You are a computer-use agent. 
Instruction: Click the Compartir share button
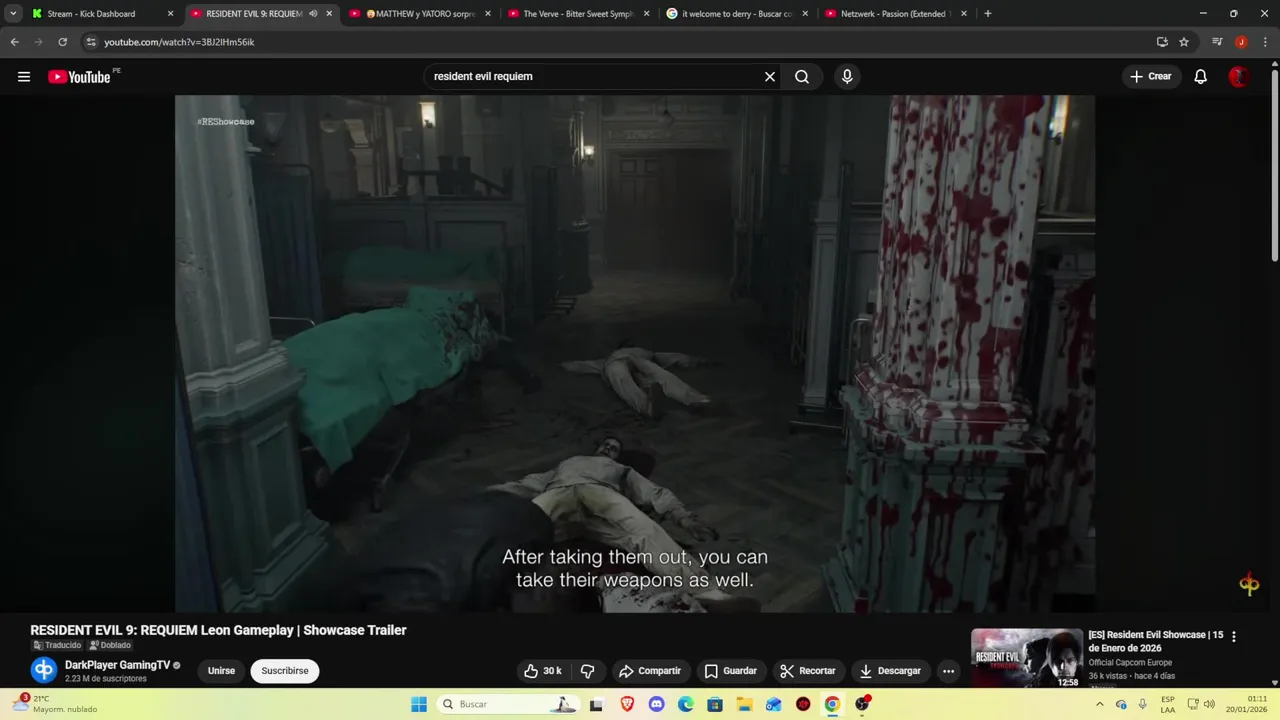650,671
